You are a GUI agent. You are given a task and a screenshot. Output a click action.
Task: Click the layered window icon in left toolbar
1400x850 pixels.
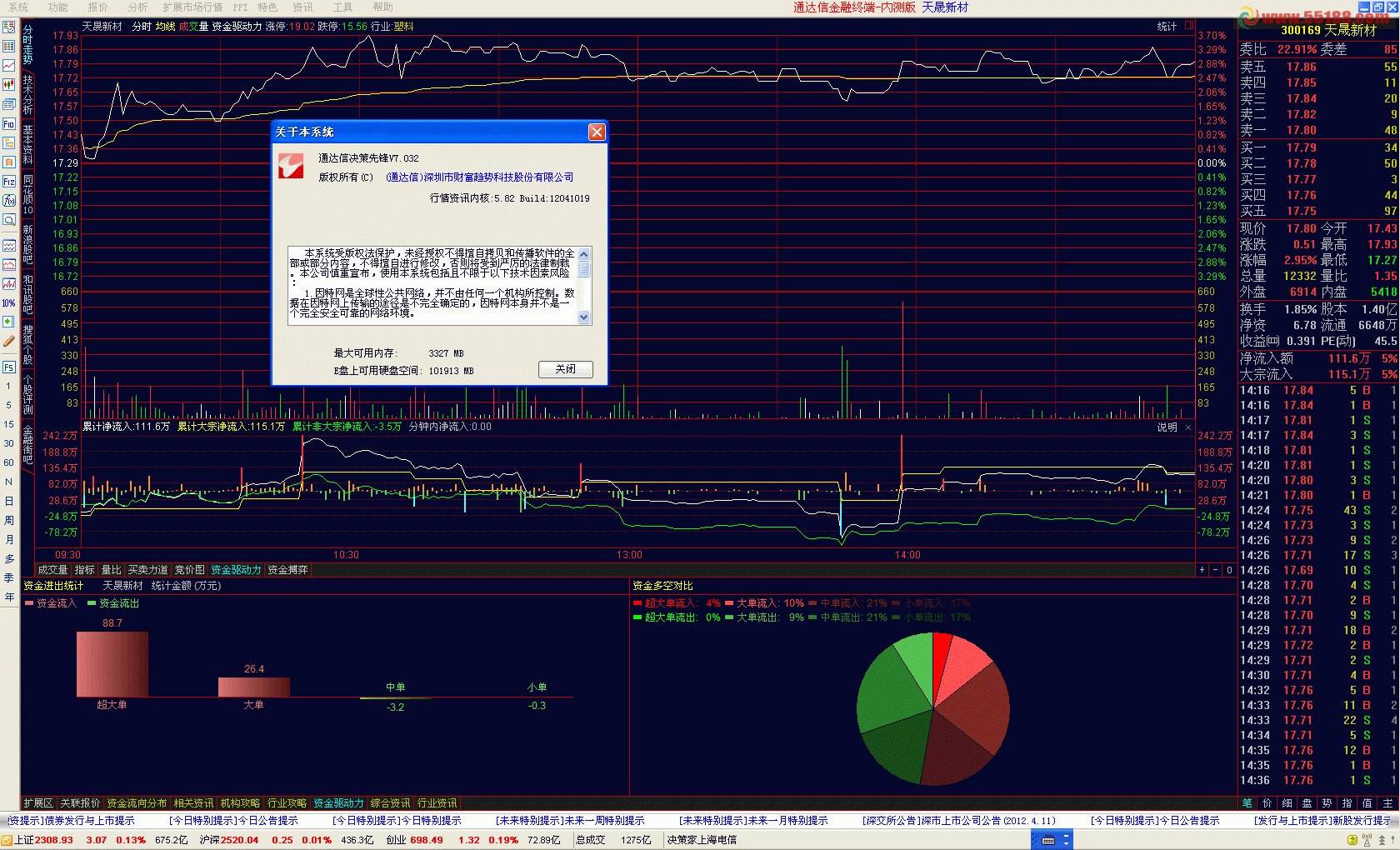coord(9,104)
